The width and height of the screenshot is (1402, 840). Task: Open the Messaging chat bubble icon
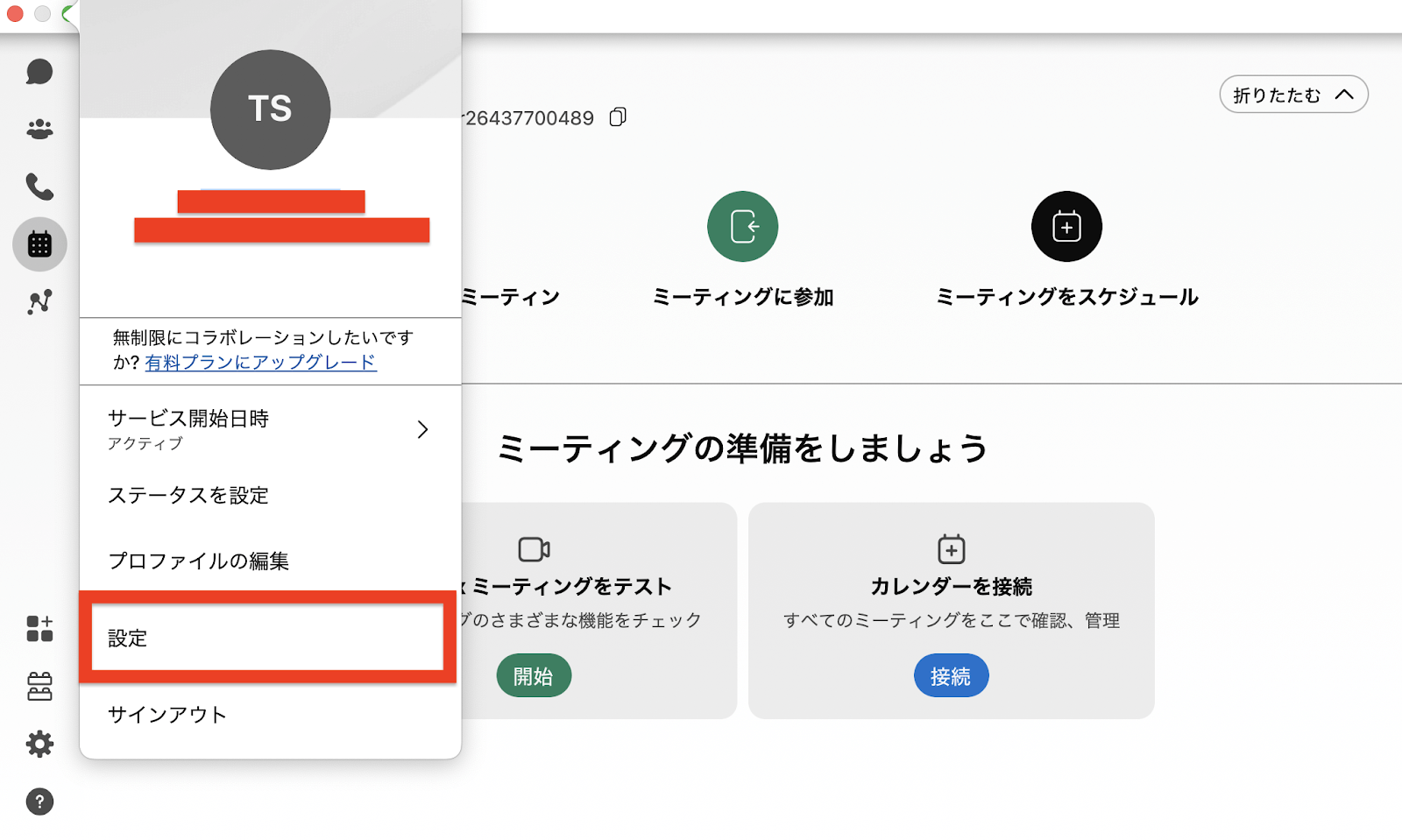[39, 72]
